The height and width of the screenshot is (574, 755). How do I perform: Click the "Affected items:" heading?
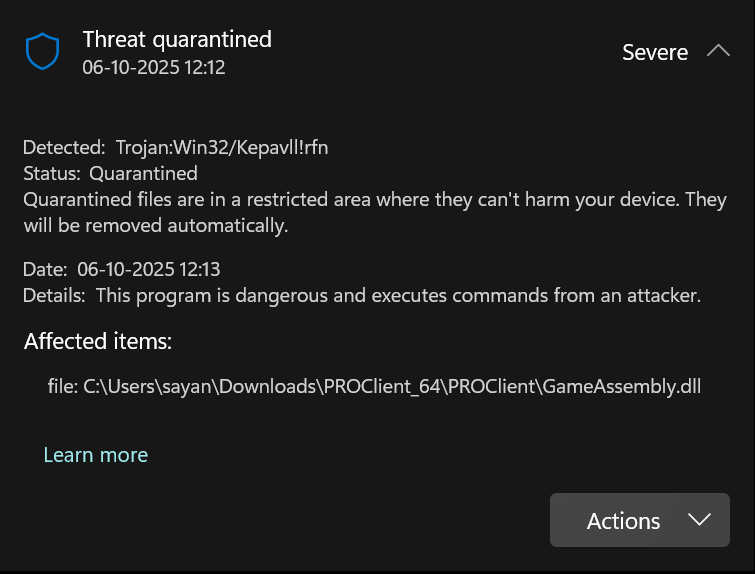pyautogui.click(x=98, y=341)
